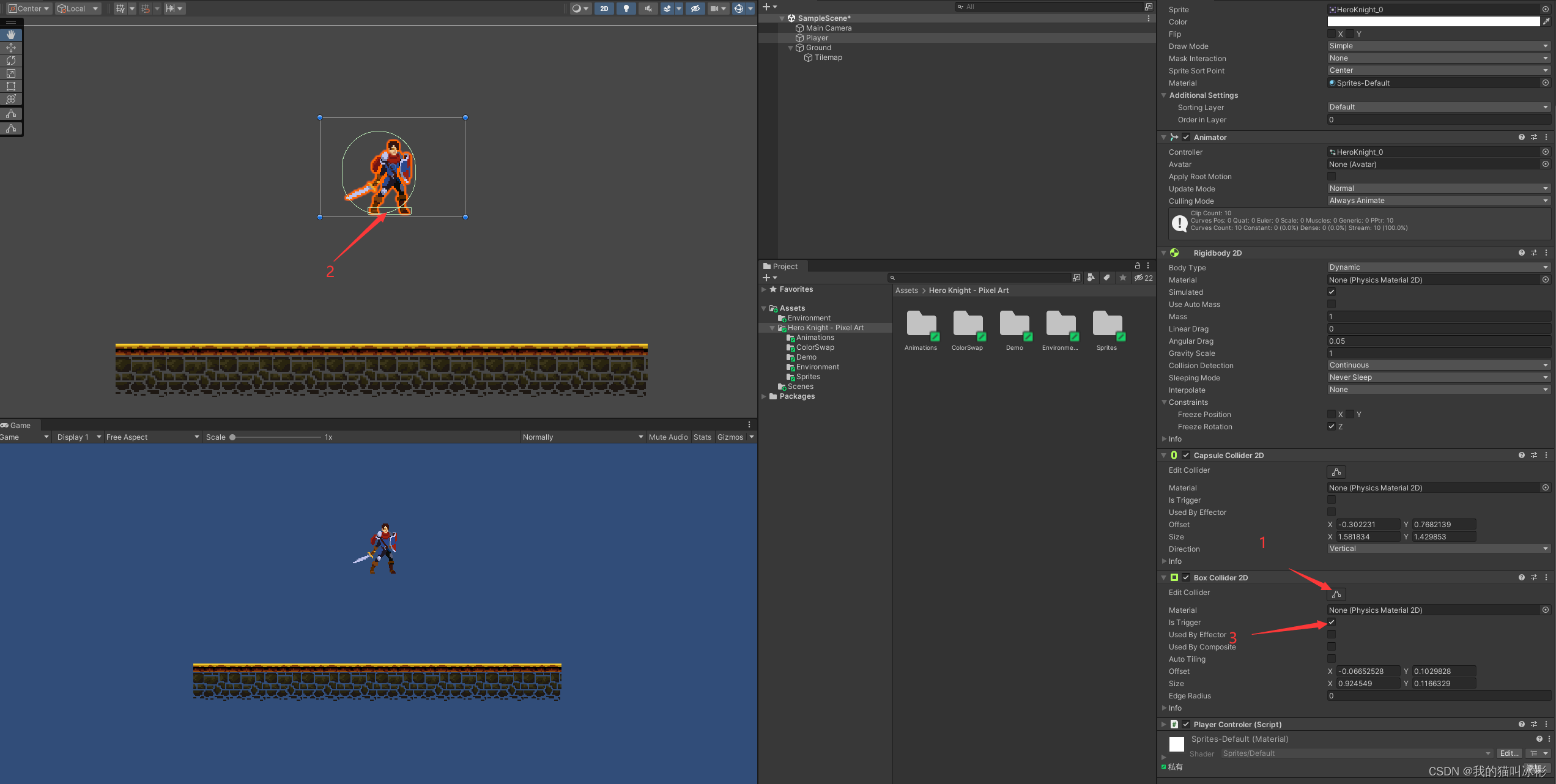Click Assets breadcrumb link
Viewport: 1556px width, 784px height.
coord(906,290)
